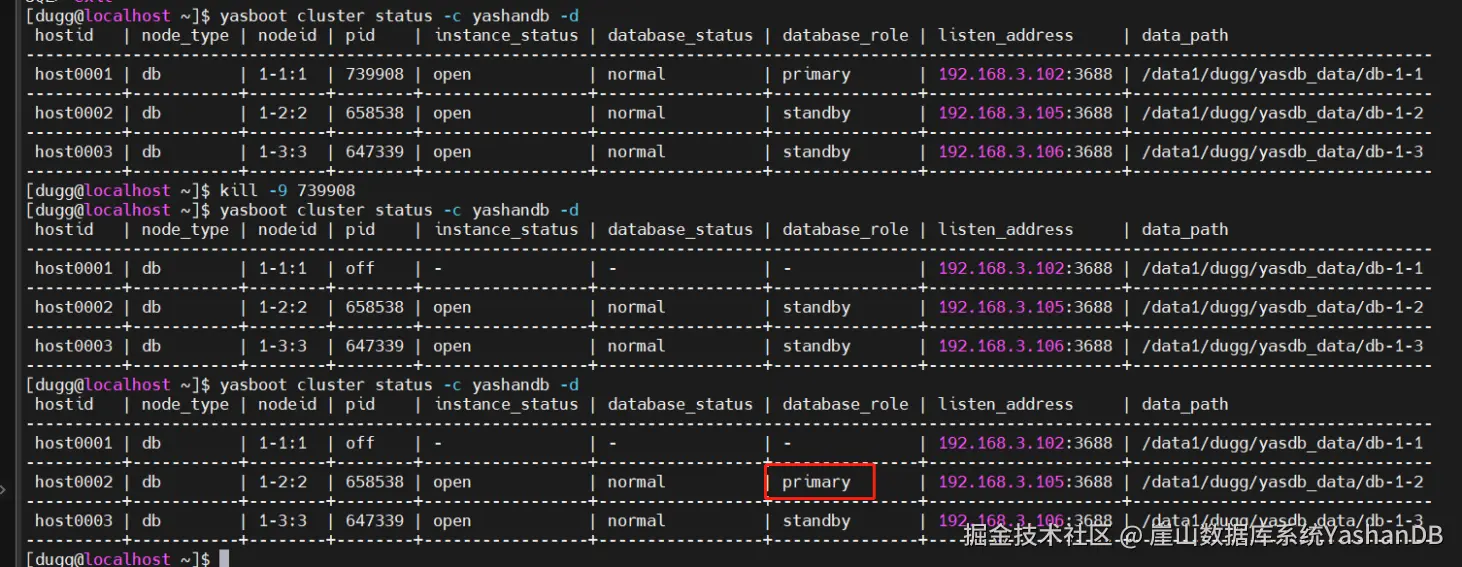
Task: Select 'open' status in primary host0002 row
Action: click(x=451, y=482)
